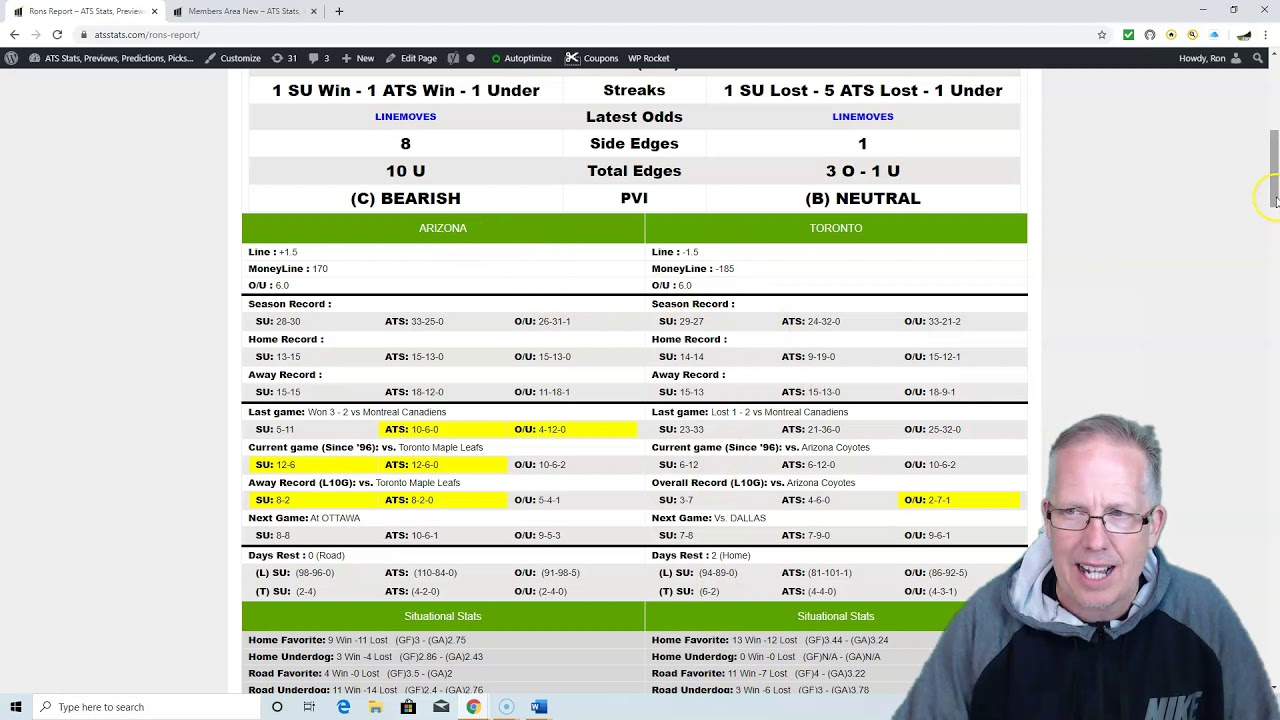This screenshot has height=720, width=1280.
Task: Click the Toronto MoneyLine value -185
Action: coord(724,269)
